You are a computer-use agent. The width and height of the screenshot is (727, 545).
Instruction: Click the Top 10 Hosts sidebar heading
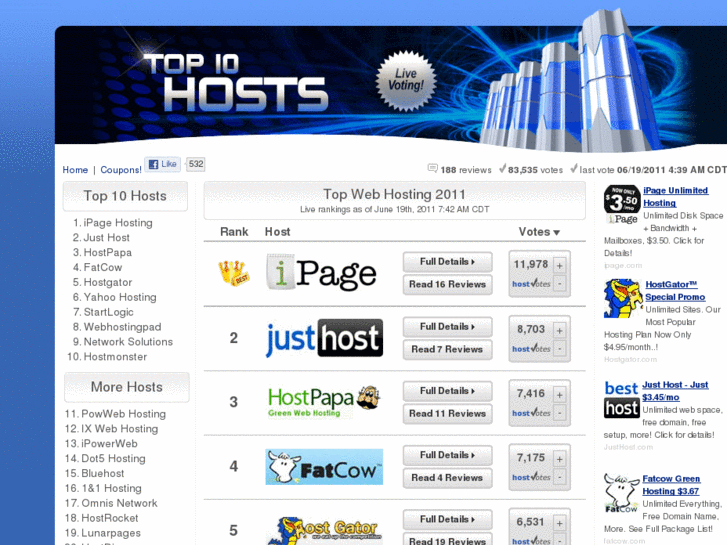pyautogui.click(x=125, y=196)
